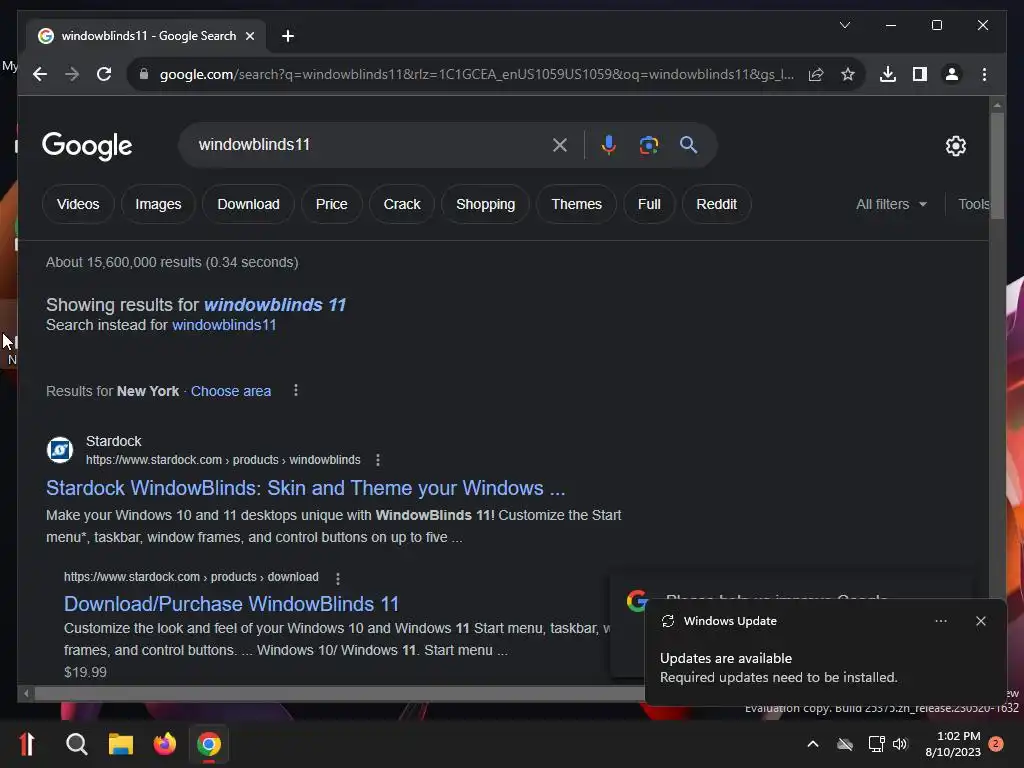Click the page vertical scrollbar thumb
This screenshot has height=768, width=1024.
point(997,167)
